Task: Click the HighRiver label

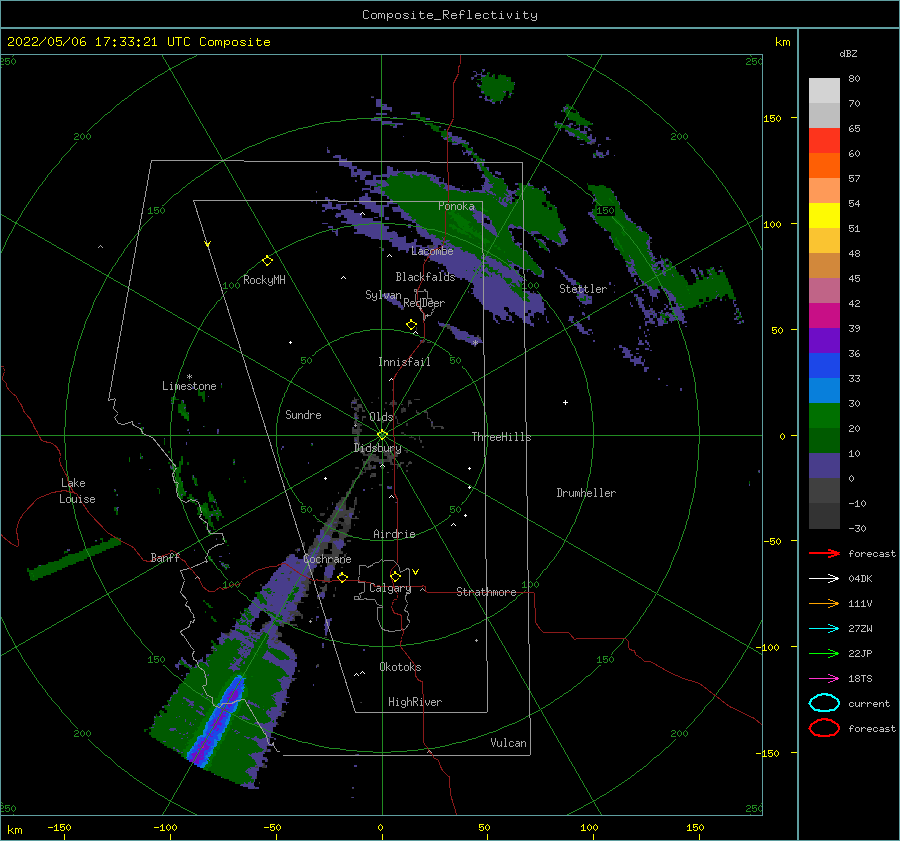Action: tap(415, 702)
